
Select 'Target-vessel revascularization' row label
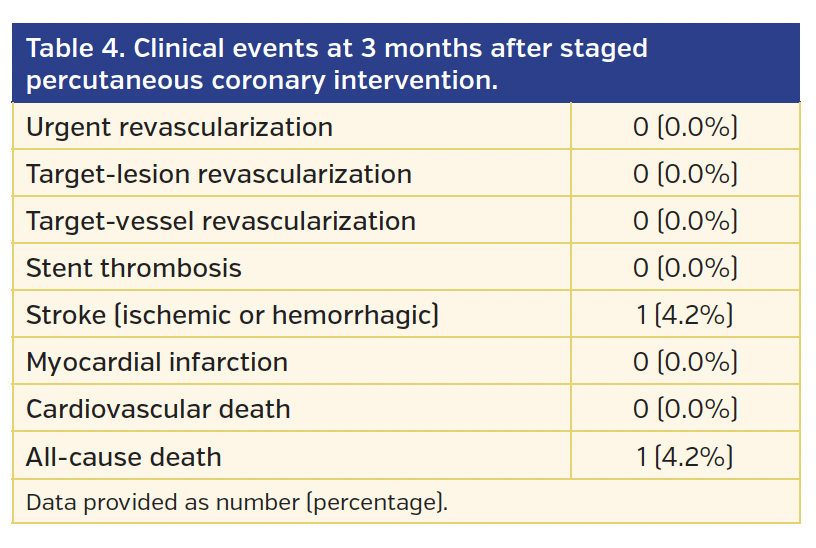tap(221, 221)
